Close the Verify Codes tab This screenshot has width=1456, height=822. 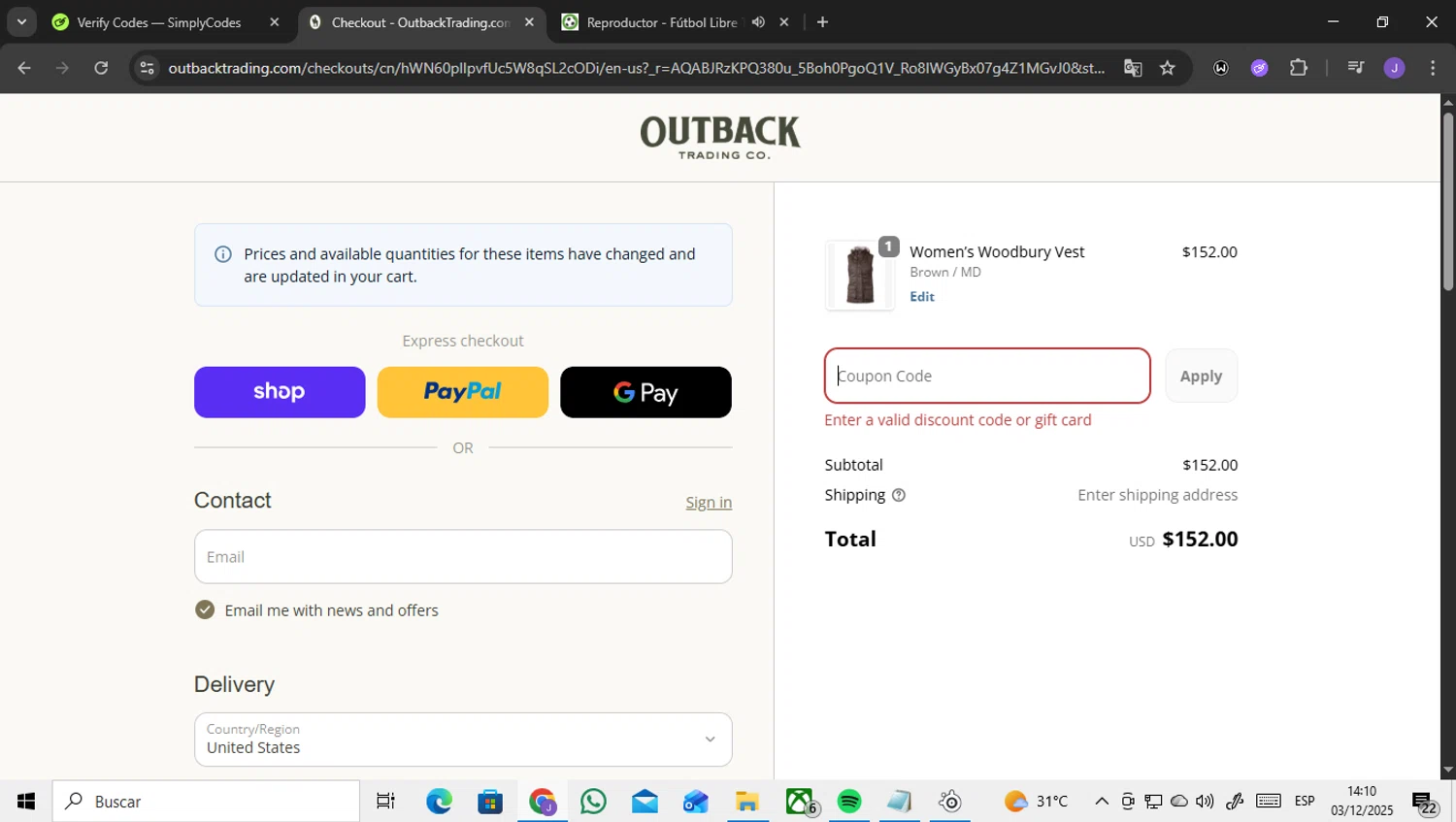click(x=275, y=22)
